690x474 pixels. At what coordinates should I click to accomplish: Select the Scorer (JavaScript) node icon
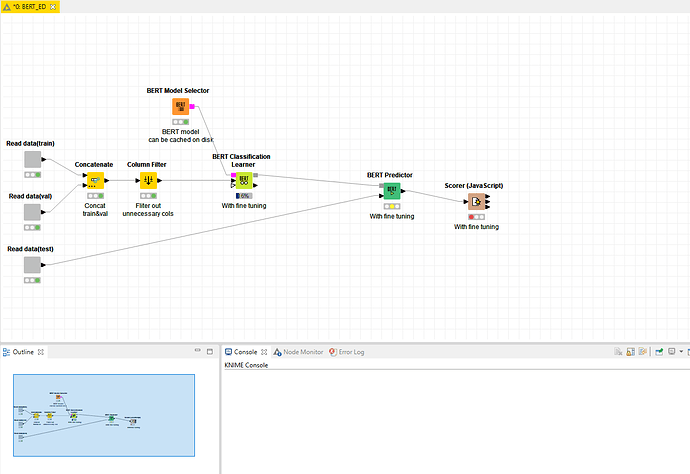pyautogui.click(x=477, y=202)
